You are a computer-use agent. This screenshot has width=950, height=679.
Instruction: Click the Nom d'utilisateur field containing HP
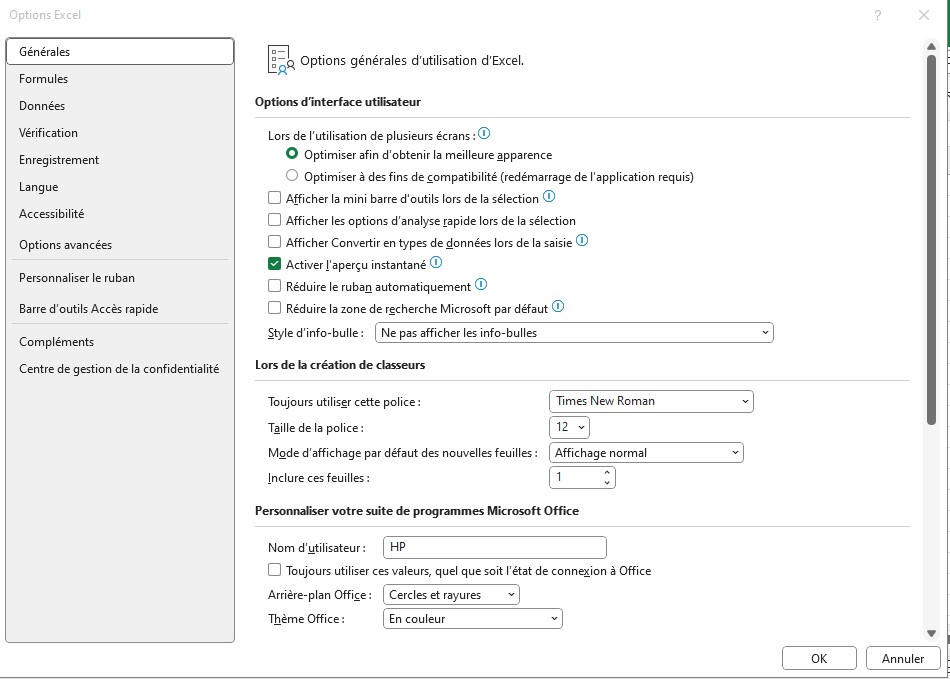pyautogui.click(x=494, y=547)
